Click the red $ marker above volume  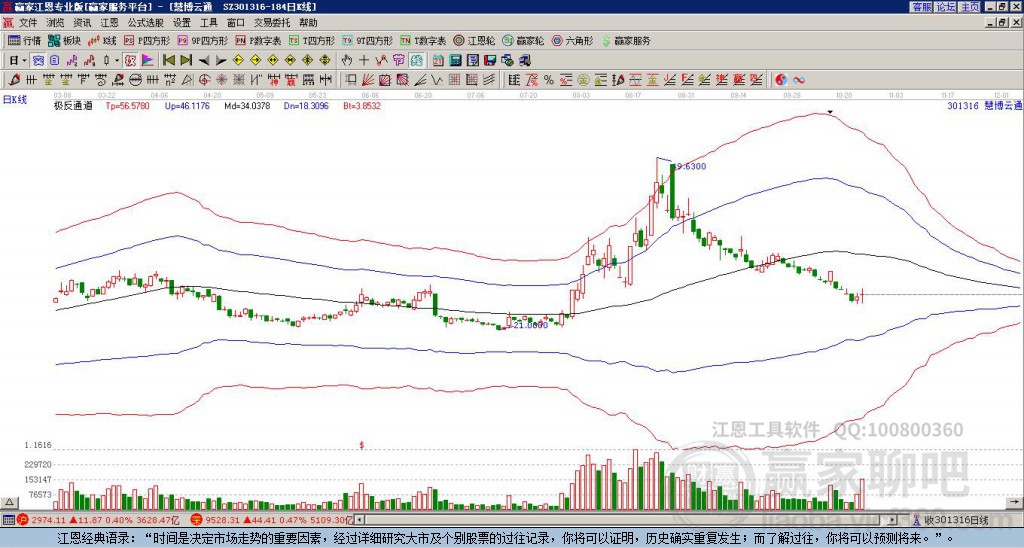click(361, 445)
